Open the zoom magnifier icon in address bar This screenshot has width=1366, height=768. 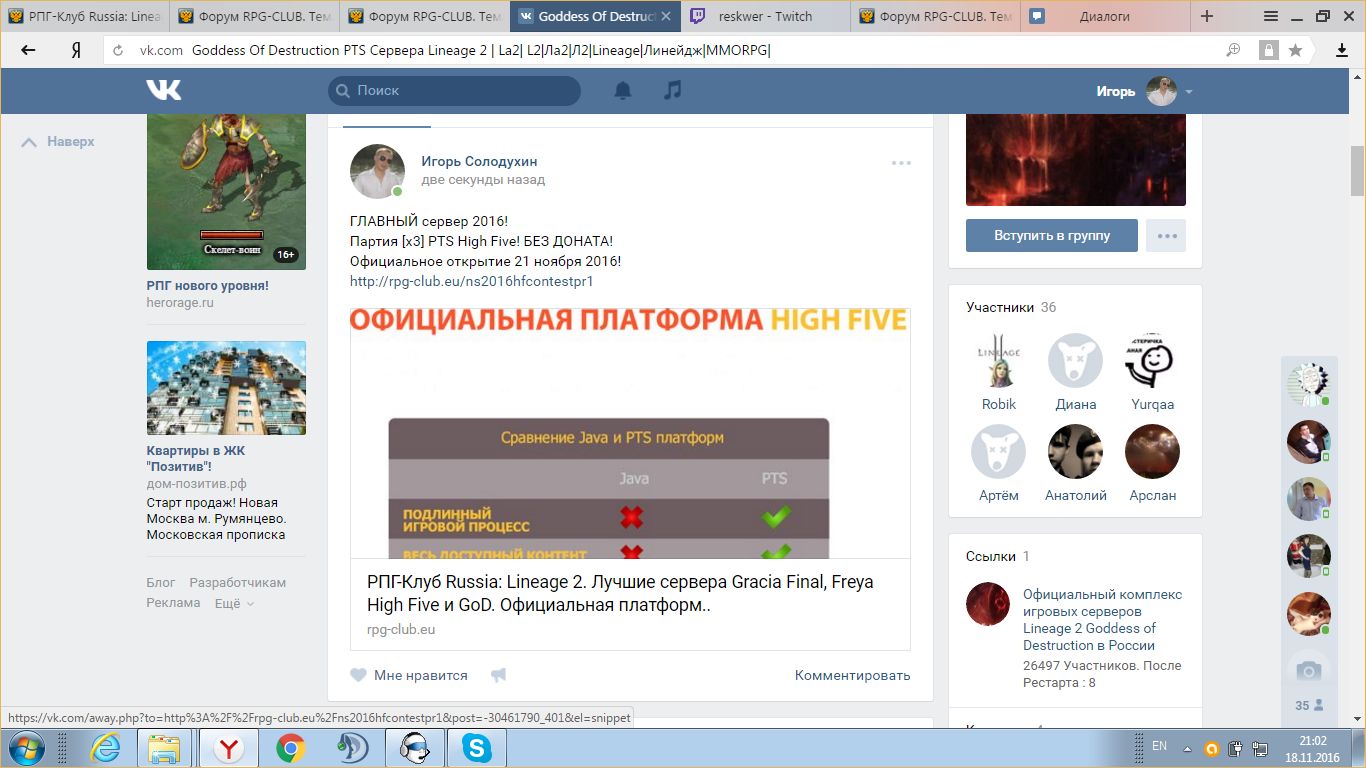pyautogui.click(x=1234, y=50)
